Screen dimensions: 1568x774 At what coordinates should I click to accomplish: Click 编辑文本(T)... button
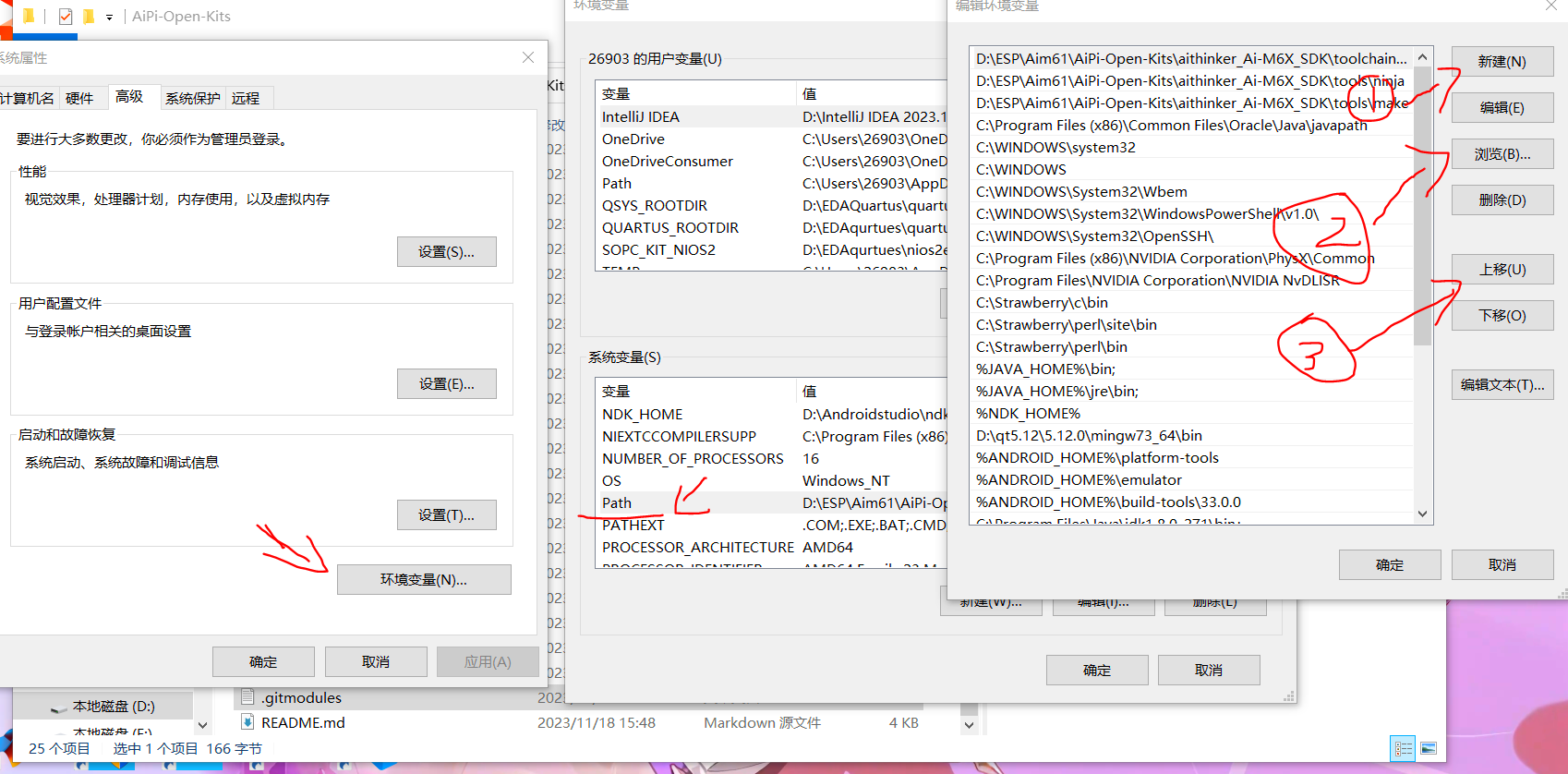[x=1502, y=385]
